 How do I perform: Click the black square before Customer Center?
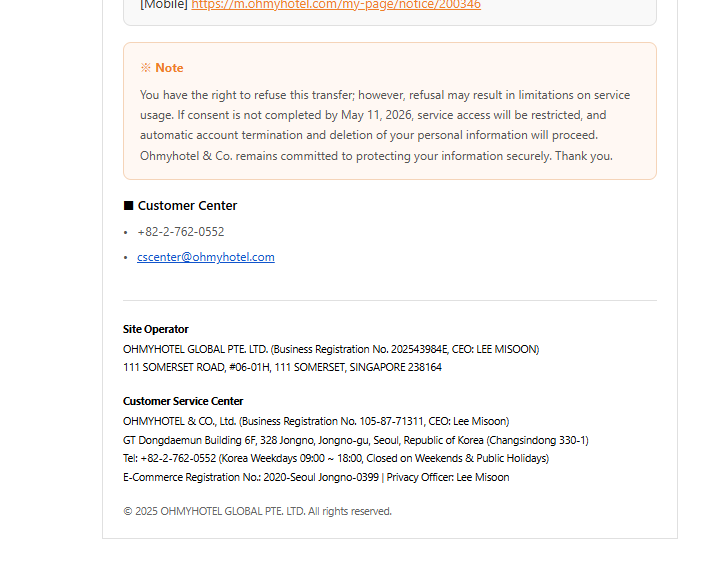click(x=128, y=206)
